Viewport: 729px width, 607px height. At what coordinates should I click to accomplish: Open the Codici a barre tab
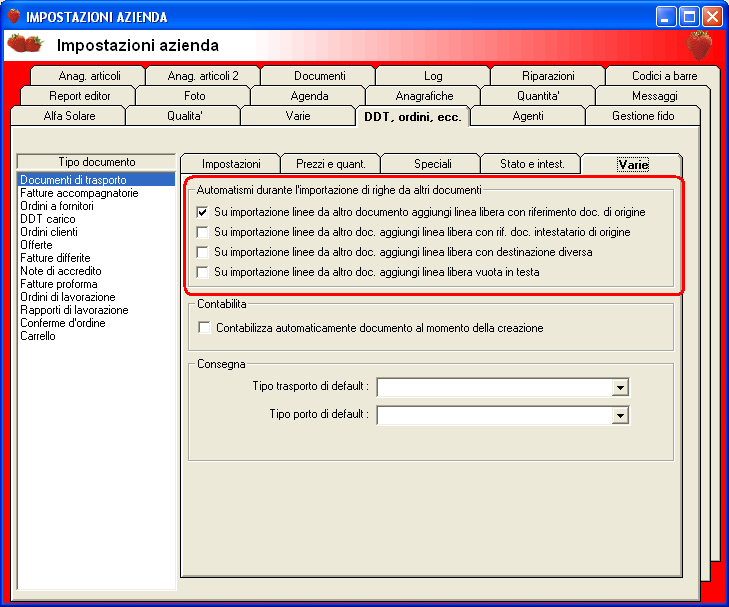click(x=664, y=76)
